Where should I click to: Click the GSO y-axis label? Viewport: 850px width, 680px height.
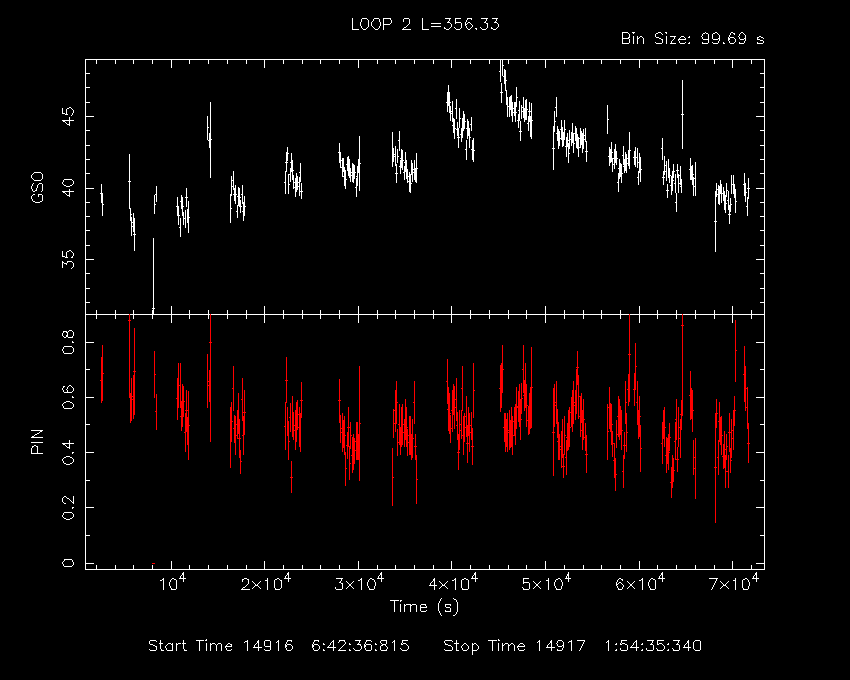tap(37, 187)
